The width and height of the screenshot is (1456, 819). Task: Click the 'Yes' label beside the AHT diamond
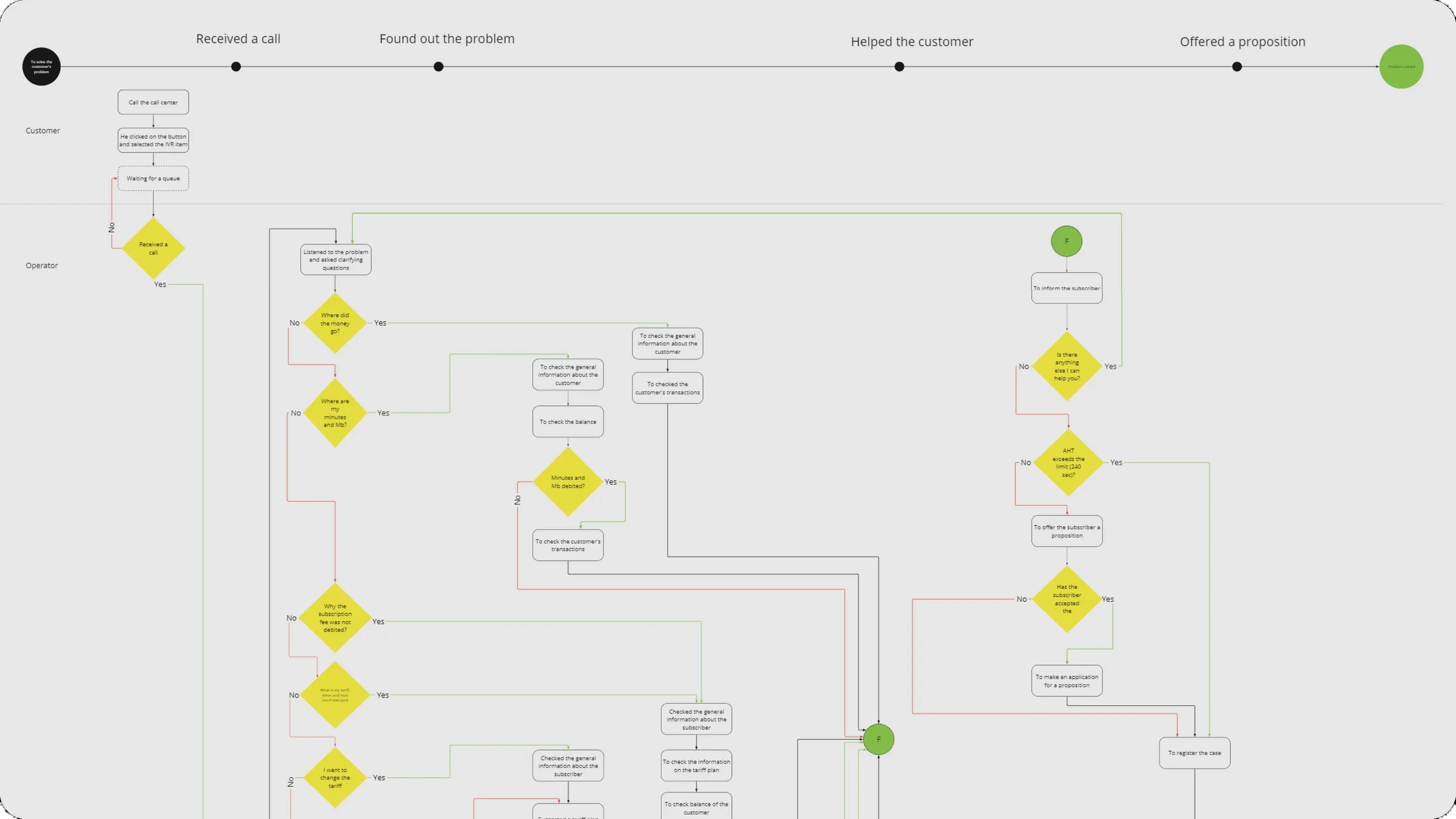click(1116, 462)
